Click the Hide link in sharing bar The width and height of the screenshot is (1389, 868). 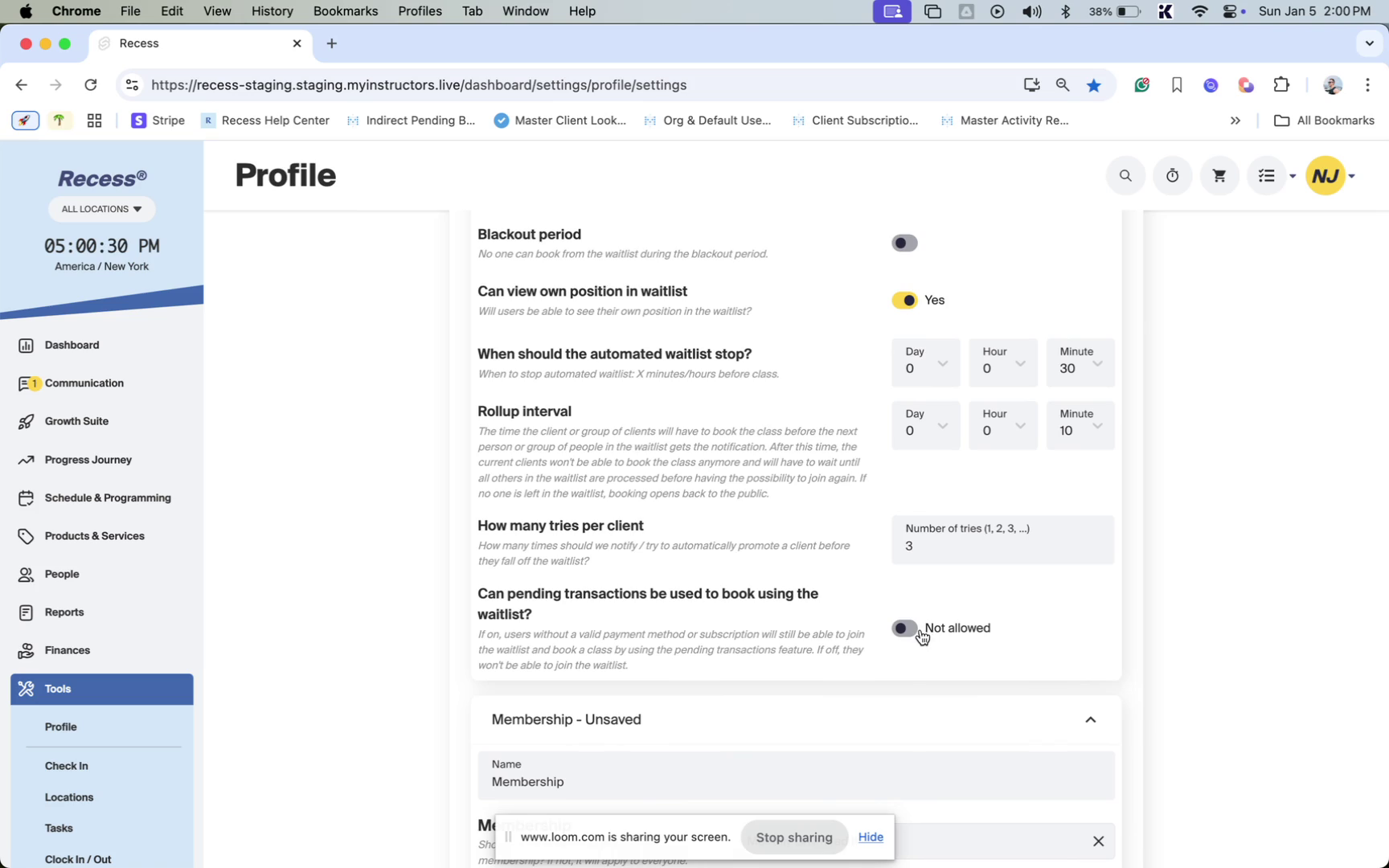point(871,837)
